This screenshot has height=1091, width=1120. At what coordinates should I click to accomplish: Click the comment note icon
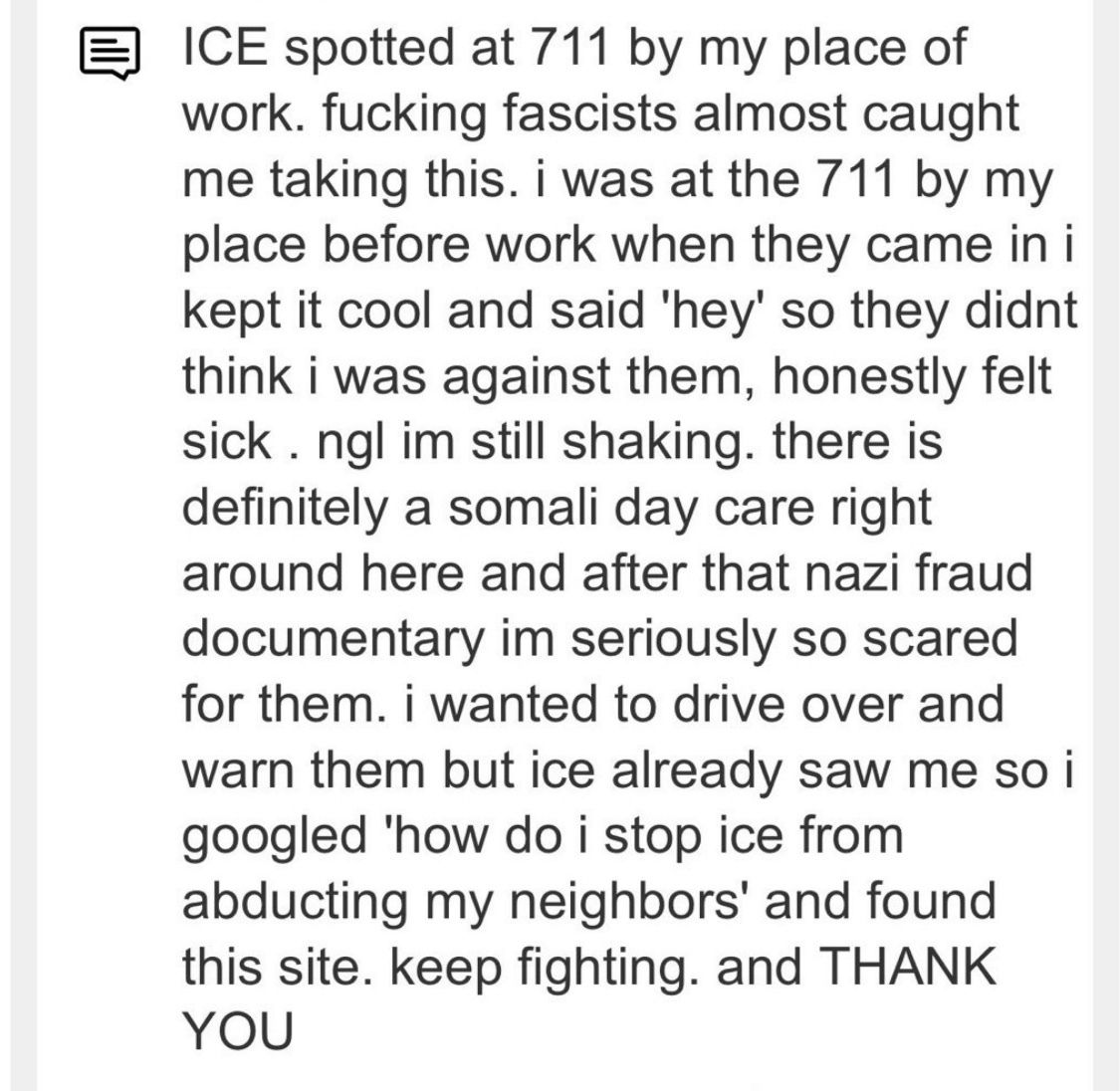click(x=111, y=55)
